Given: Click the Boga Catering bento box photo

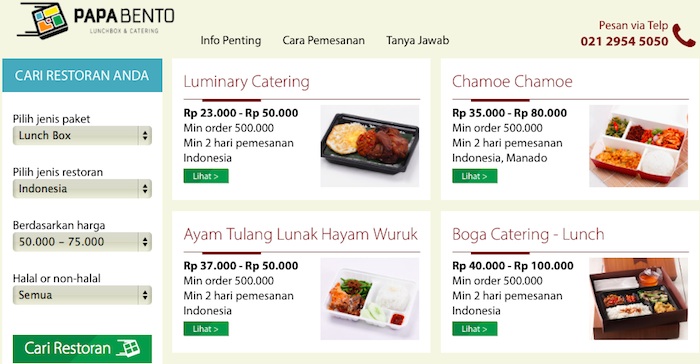Looking at the screenshot, I should 638,298.
